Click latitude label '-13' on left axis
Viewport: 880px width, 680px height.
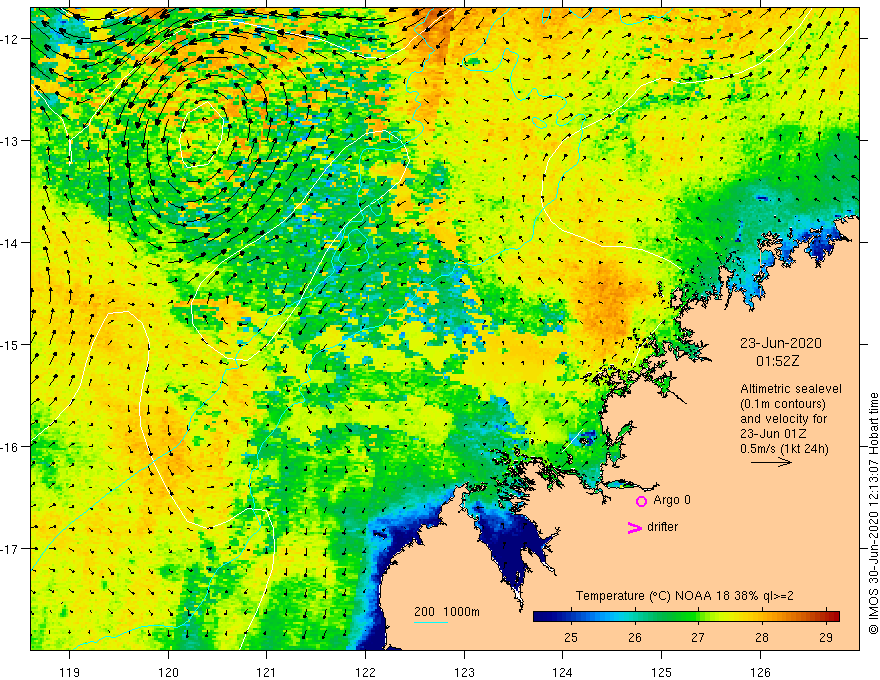click(11, 141)
